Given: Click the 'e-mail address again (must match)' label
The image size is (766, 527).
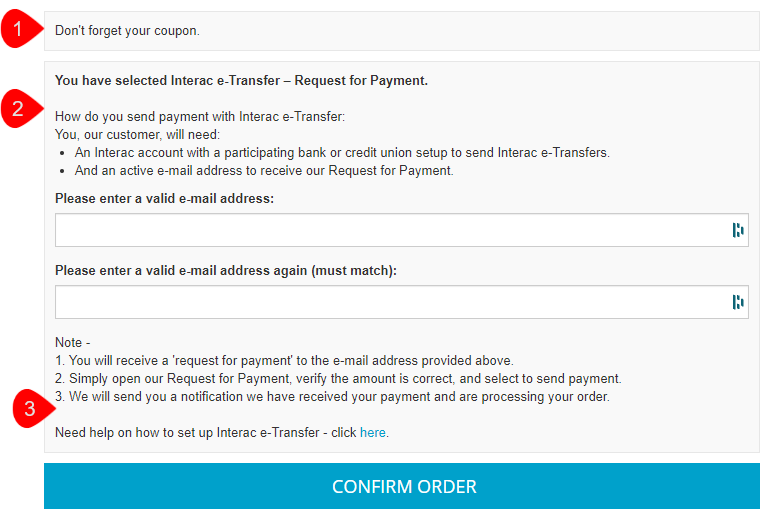Looking at the screenshot, I should click(x=225, y=270).
